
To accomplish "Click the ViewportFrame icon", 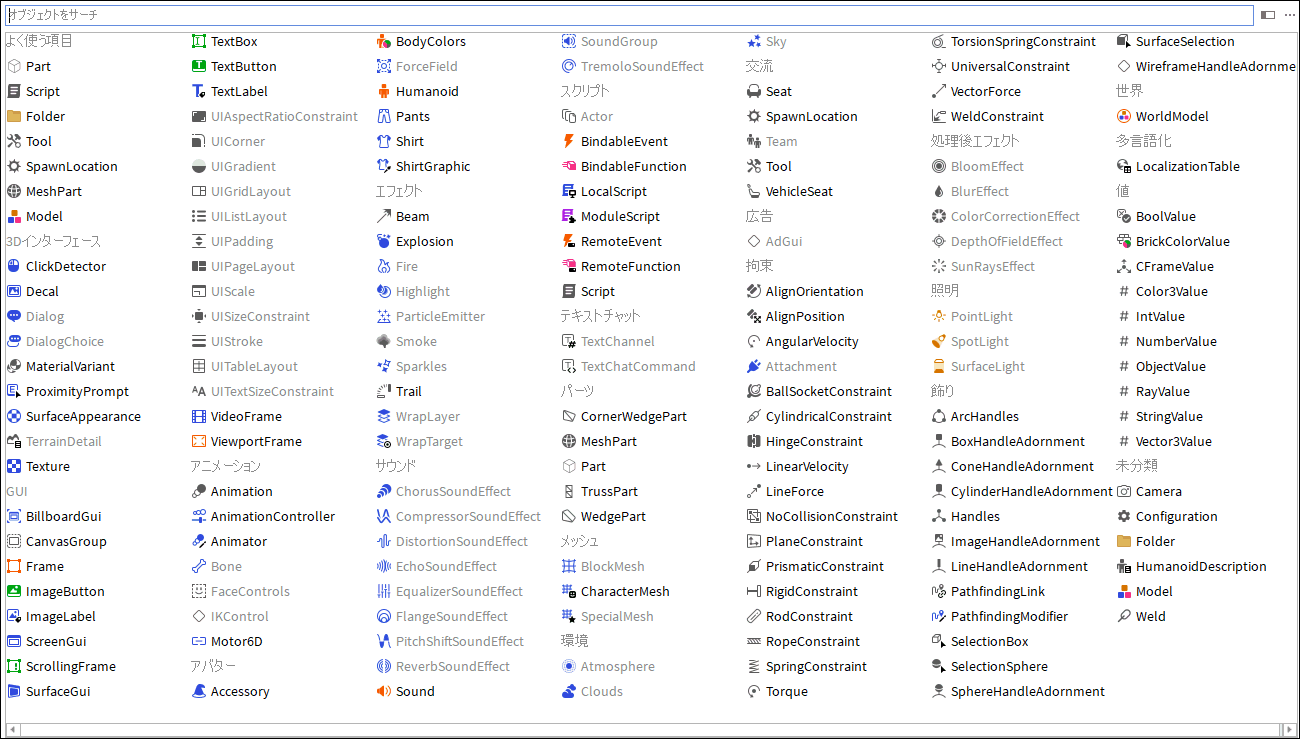I will point(199,441).
